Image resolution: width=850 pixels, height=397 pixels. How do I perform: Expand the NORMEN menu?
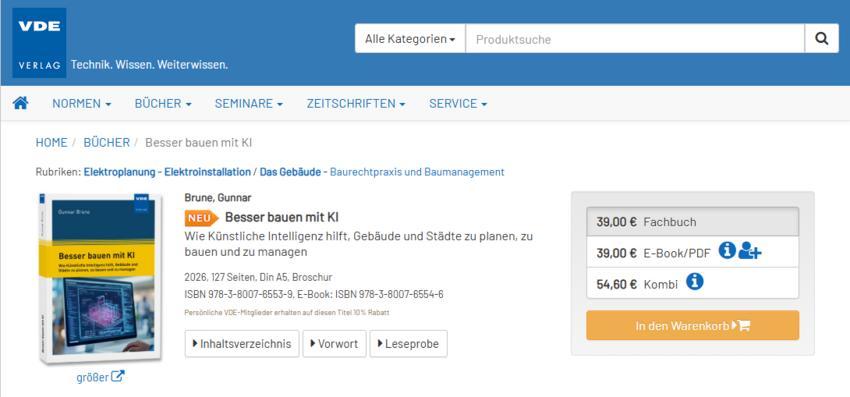81,104
